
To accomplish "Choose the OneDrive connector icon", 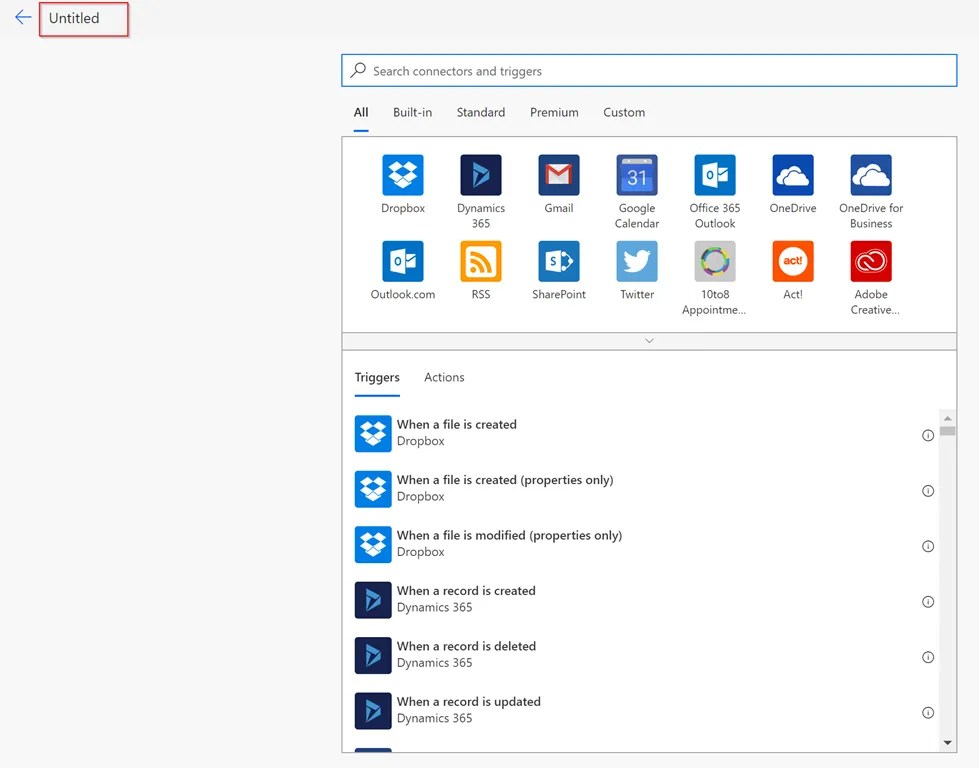I will point(793,175).
